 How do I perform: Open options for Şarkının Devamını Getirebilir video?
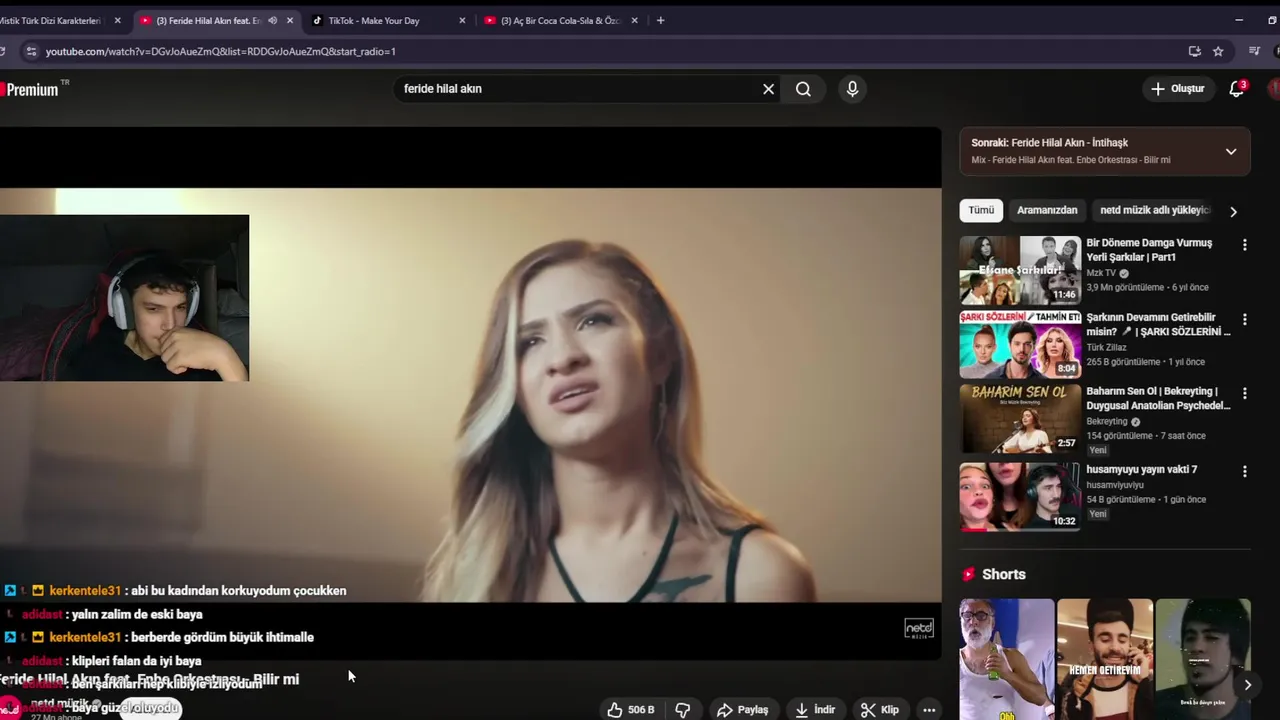click(1244, 320)
